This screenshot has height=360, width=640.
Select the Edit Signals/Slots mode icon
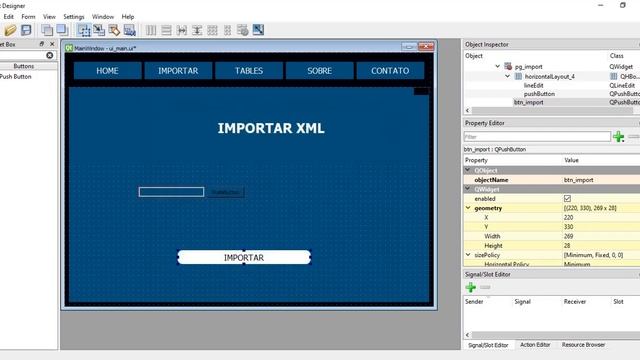point(99,30)
